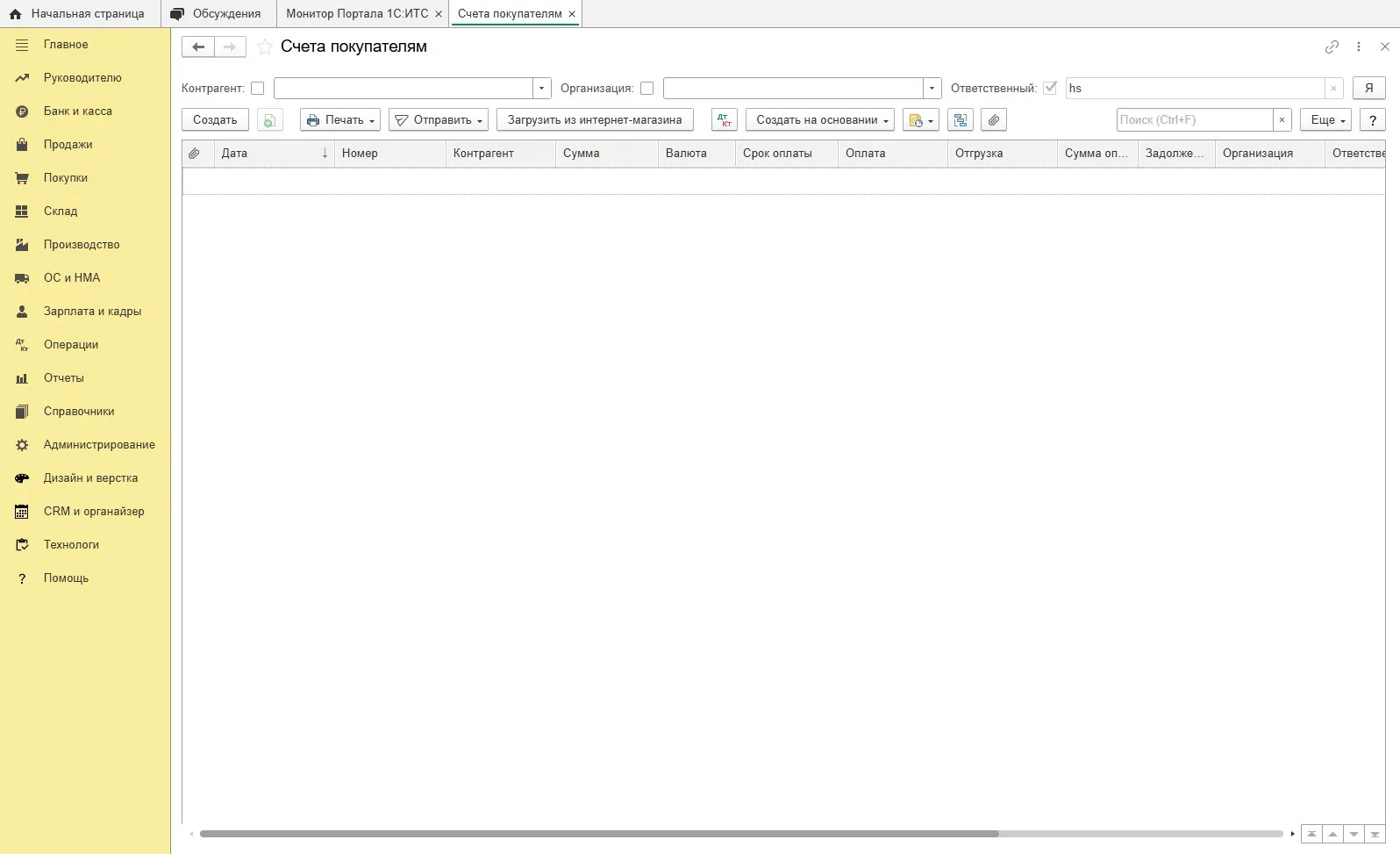The height and width of the screenshot is (854, 1400).
Task: Click the Поиск (Ctrl+F) search field
Action: 1195,120
